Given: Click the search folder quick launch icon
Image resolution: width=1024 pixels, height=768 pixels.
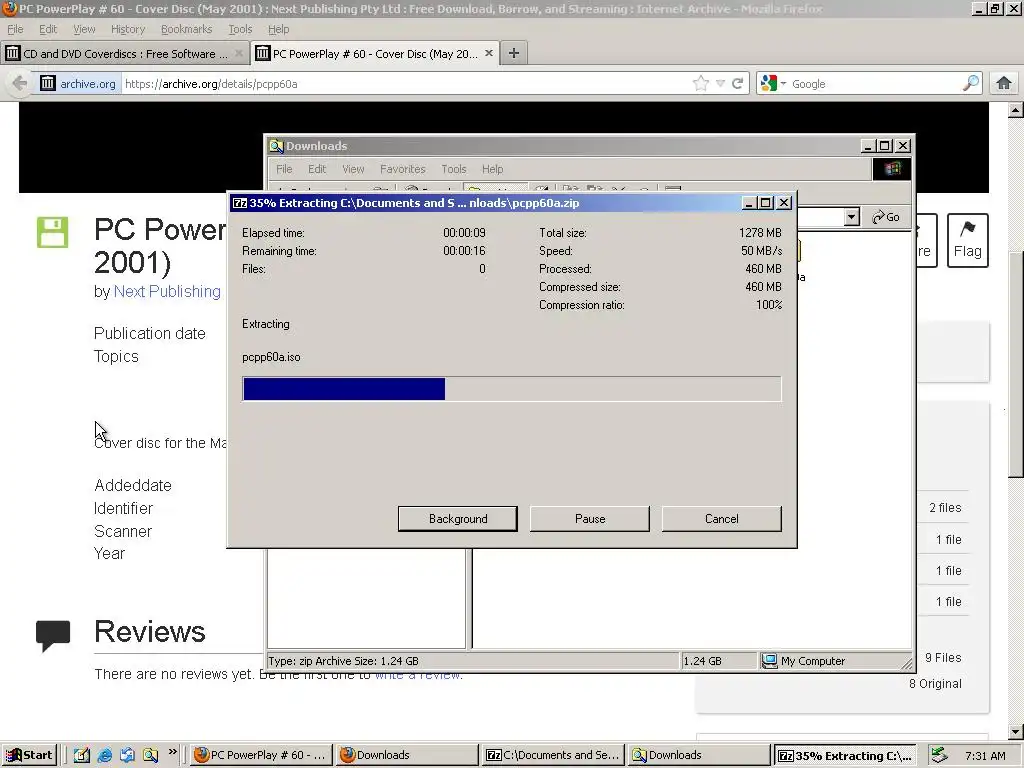Looking at the screenshot, I should pos(150,755).
